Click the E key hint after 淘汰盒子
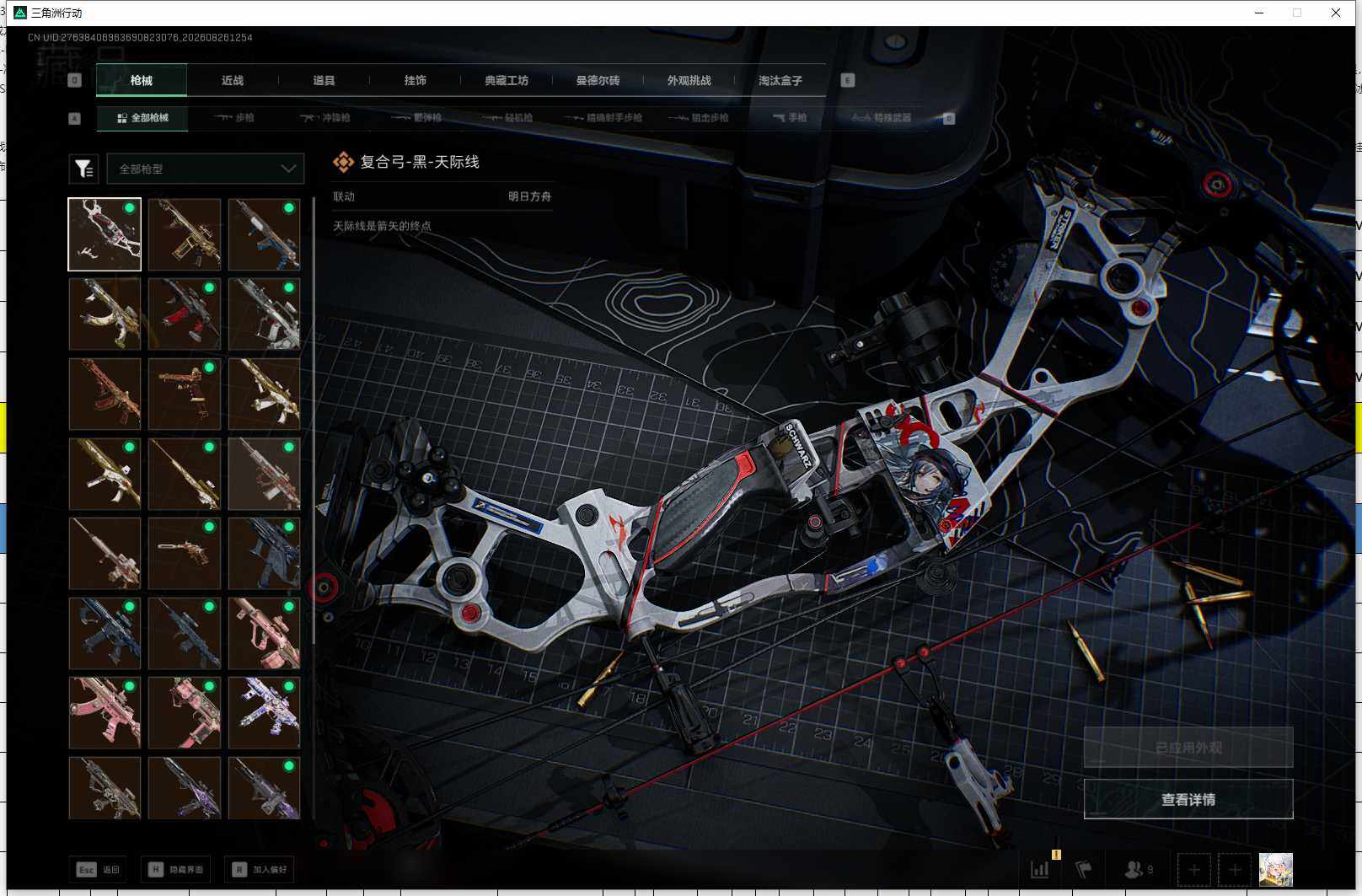Screen dimensions: 1362x896 [x=848, y=80]
